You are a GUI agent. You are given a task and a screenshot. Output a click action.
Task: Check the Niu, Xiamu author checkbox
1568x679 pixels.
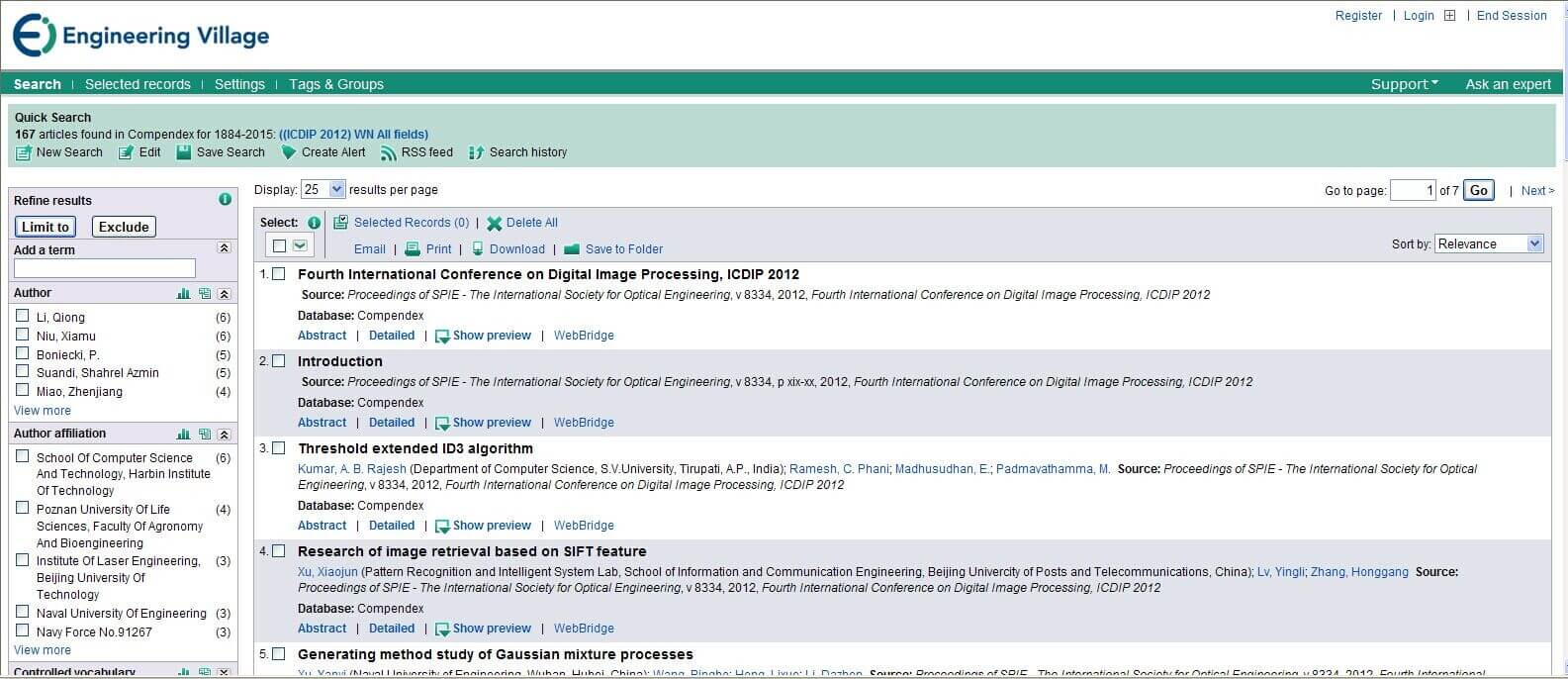coord(23,335)
